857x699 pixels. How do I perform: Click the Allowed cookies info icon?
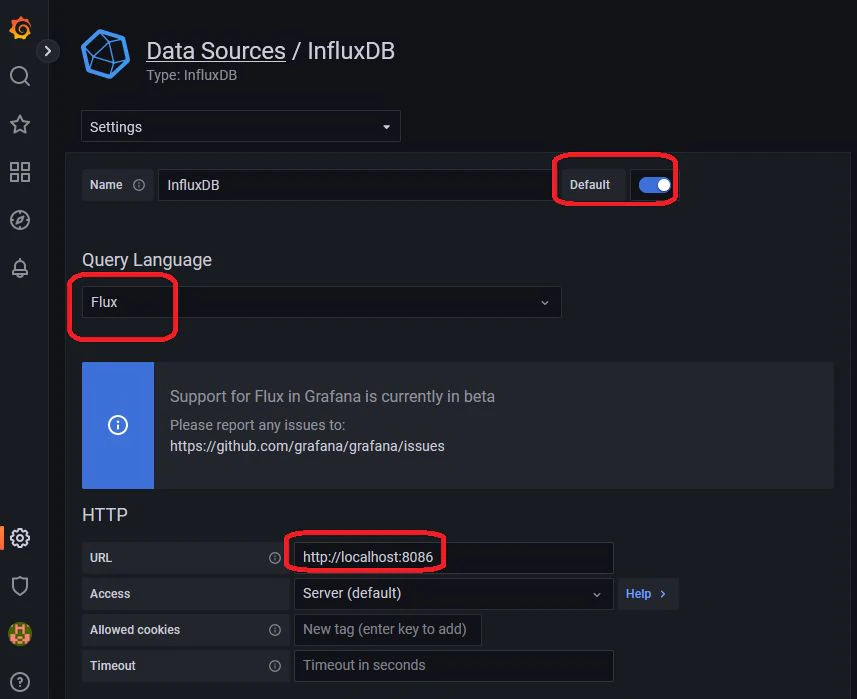(275, 630)
